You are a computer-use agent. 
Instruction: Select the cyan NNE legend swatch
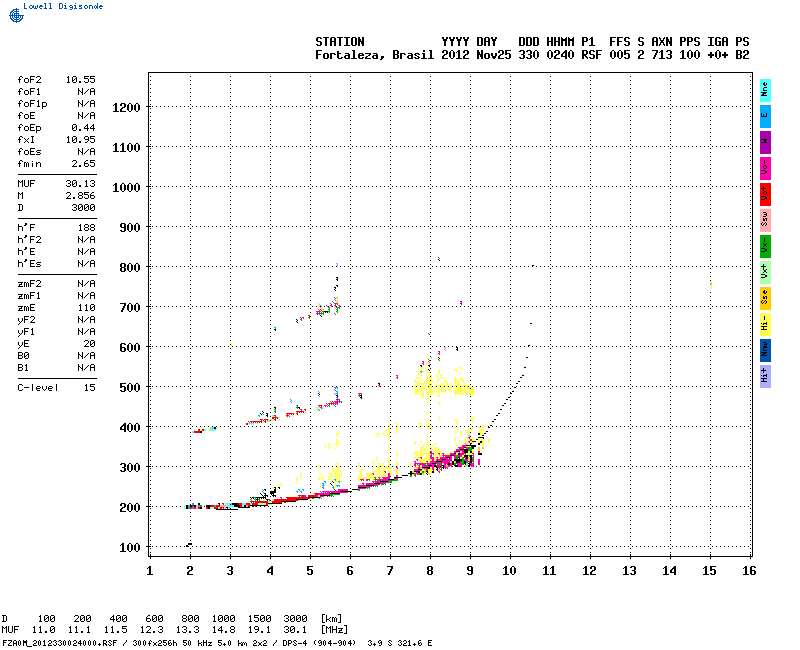coord(765,90)
